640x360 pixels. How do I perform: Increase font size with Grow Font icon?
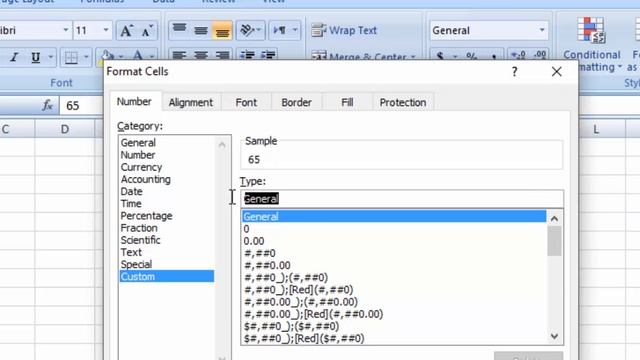click(126, 31)
